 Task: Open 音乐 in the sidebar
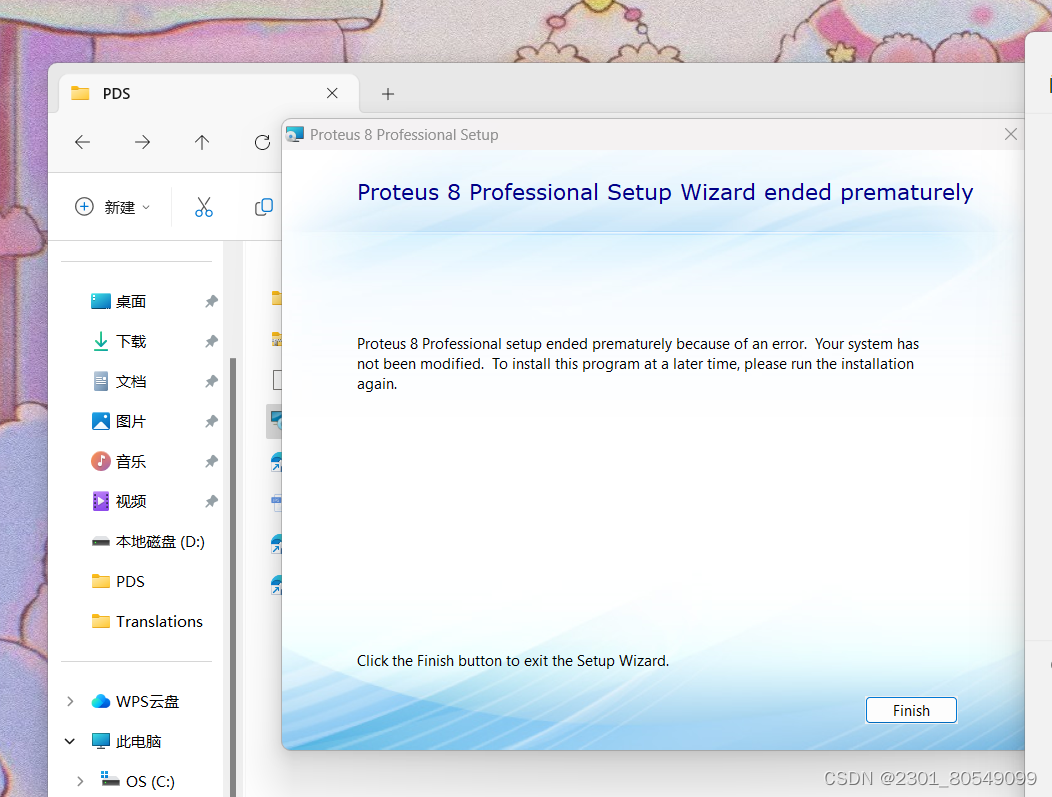118,462
